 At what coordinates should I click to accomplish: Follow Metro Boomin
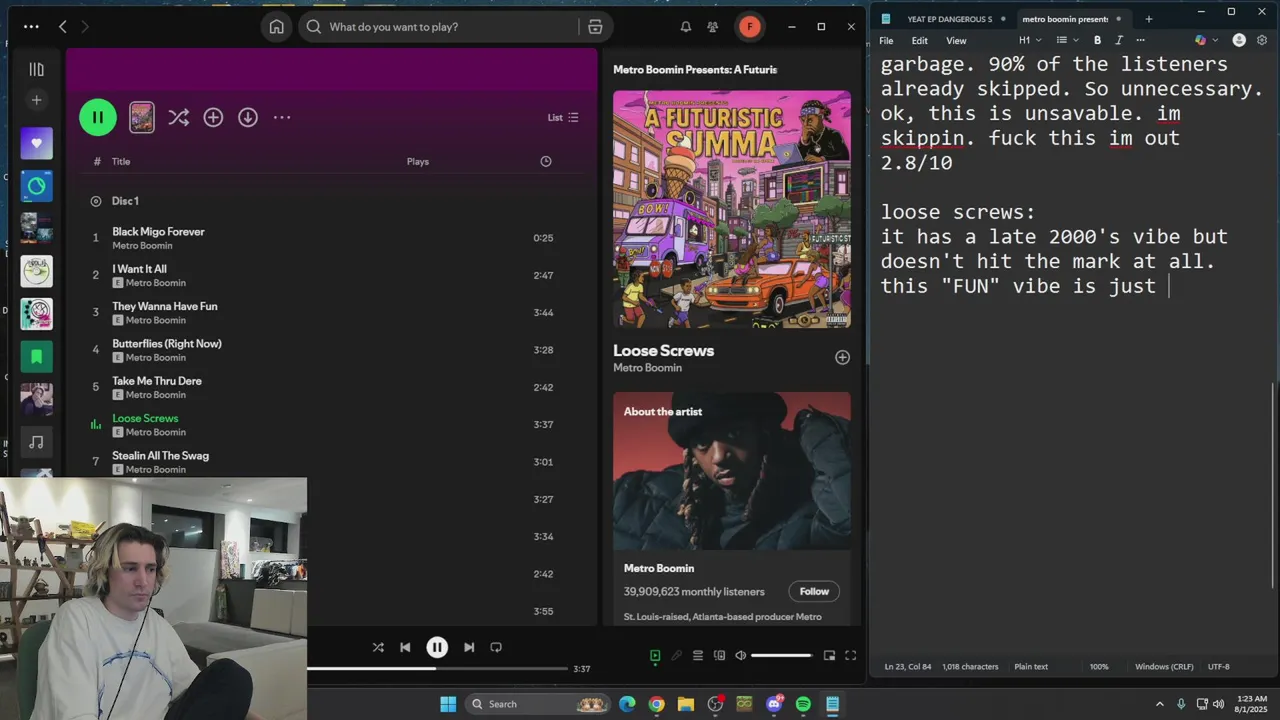click(814, 591)
